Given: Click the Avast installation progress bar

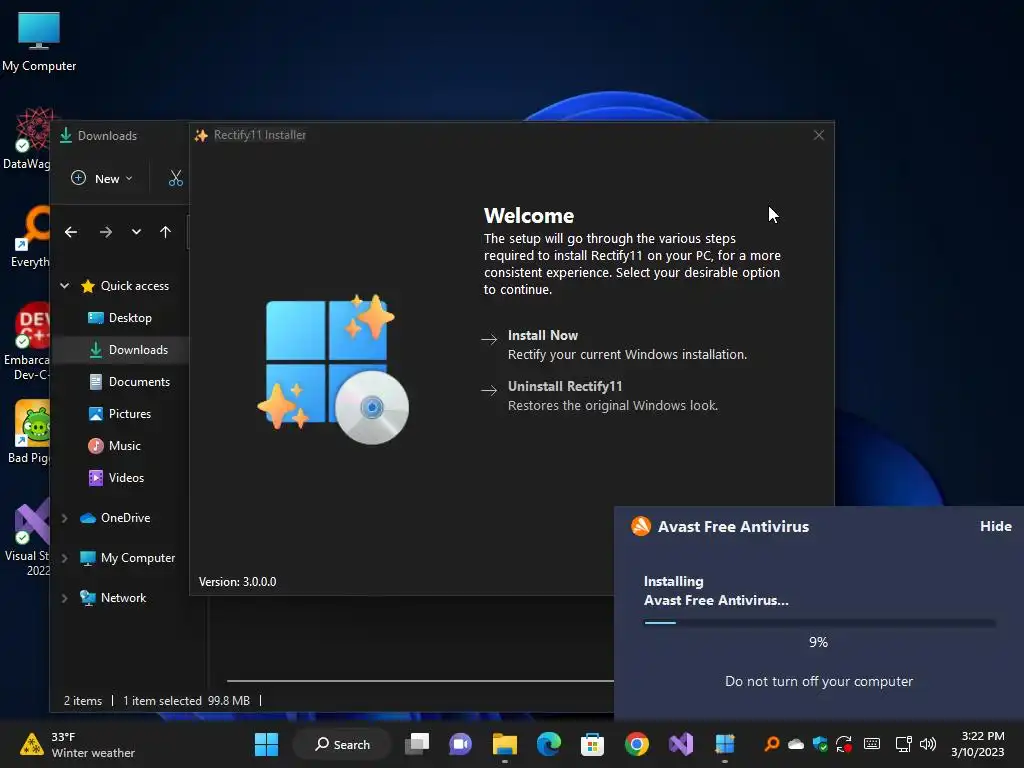Looking at the screenshot, I should tap(820, 623).
